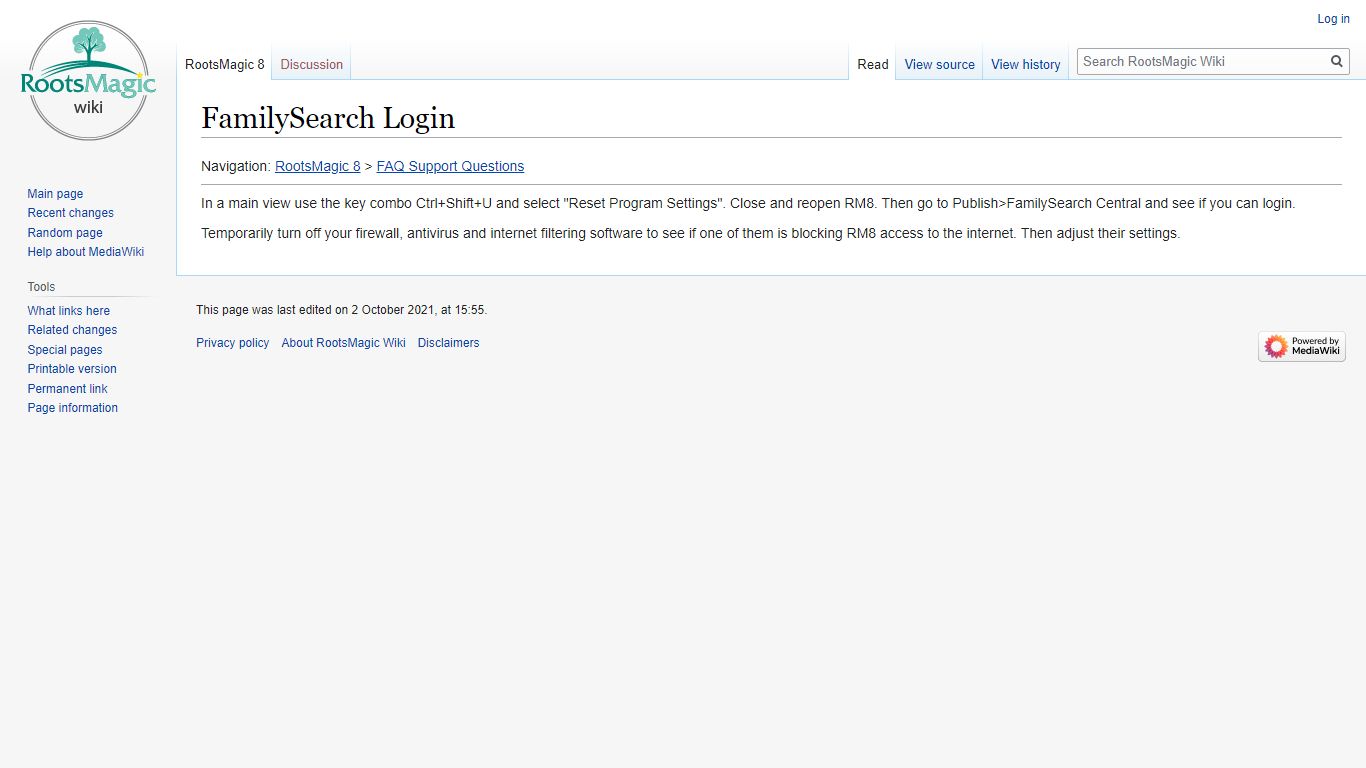The height and width of the screenshot is (768, 1366).
Task: Open the Disclaimers footer link
Action: [x=449, y=343]
